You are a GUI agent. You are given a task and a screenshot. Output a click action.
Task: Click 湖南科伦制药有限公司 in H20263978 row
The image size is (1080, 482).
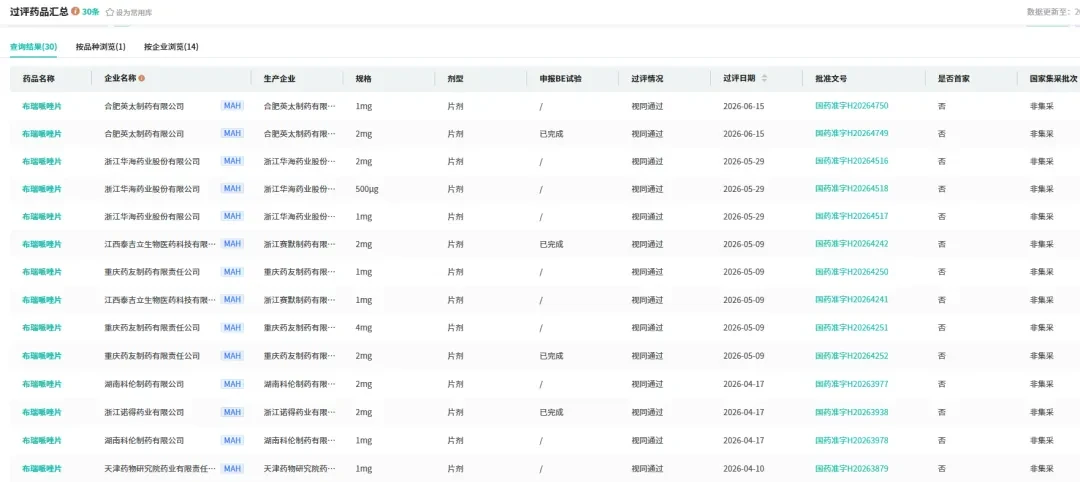(144, 441)
